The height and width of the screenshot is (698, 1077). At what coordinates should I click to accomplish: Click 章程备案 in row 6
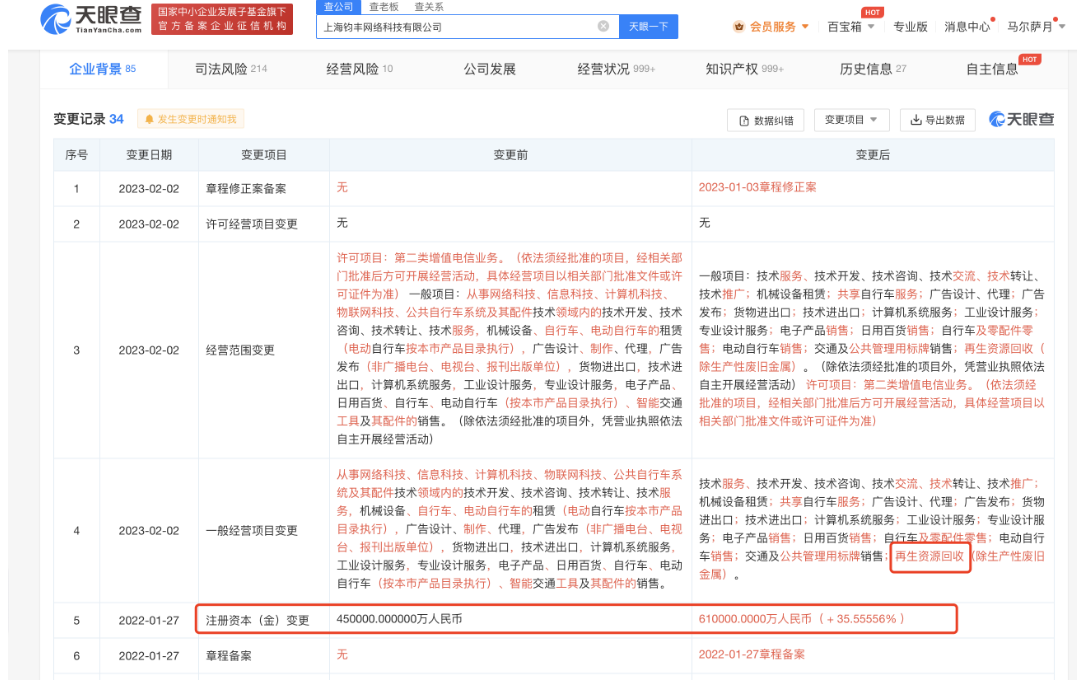(x=228, y=656)
